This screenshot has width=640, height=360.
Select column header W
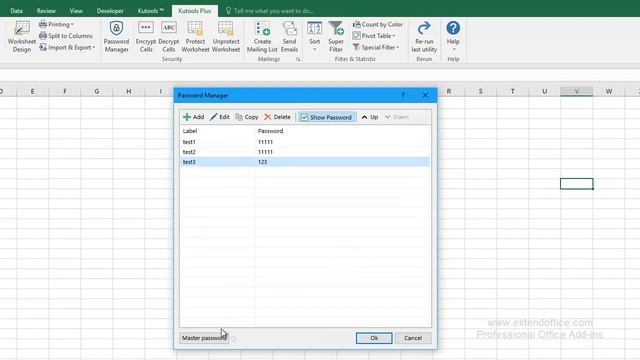click(x=609, y=91)
